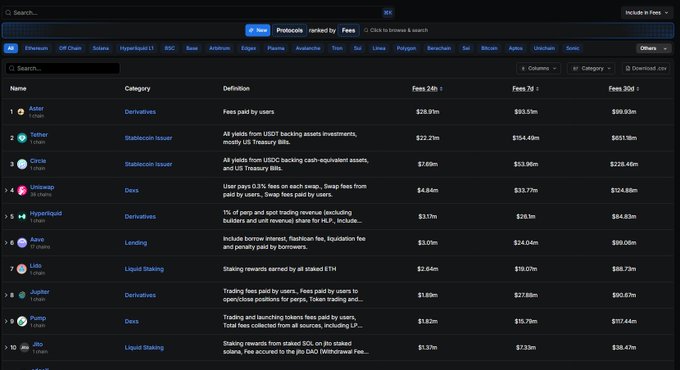This screenshot has height=370, width=680.
Task: Focus the table search field
Action: (63, 68)
